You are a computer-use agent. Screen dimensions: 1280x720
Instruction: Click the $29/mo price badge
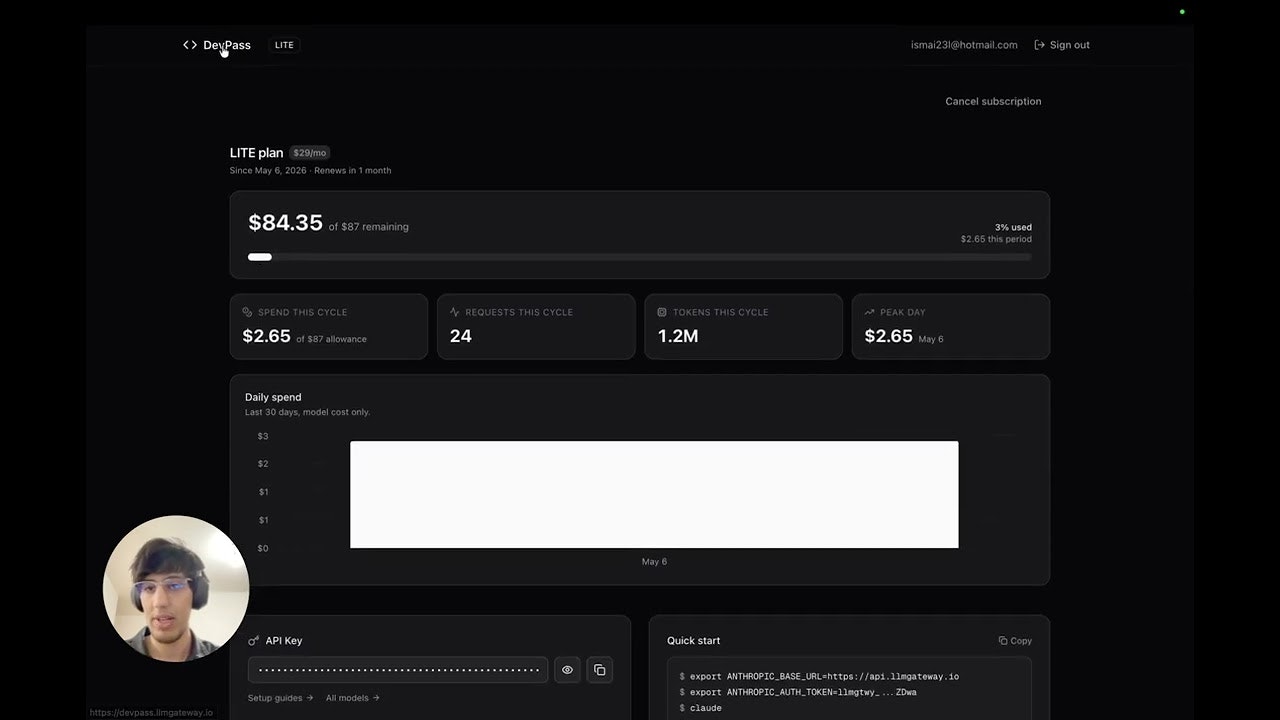pyautogui.click(x=309, y=153)
